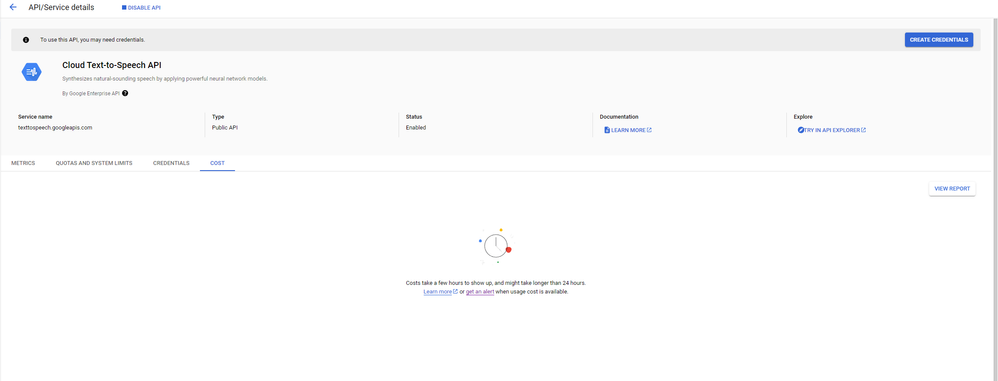The height and width of the screenshot is (381, 998).
Task: Click the 'Explore' column label
Action: 803,116
